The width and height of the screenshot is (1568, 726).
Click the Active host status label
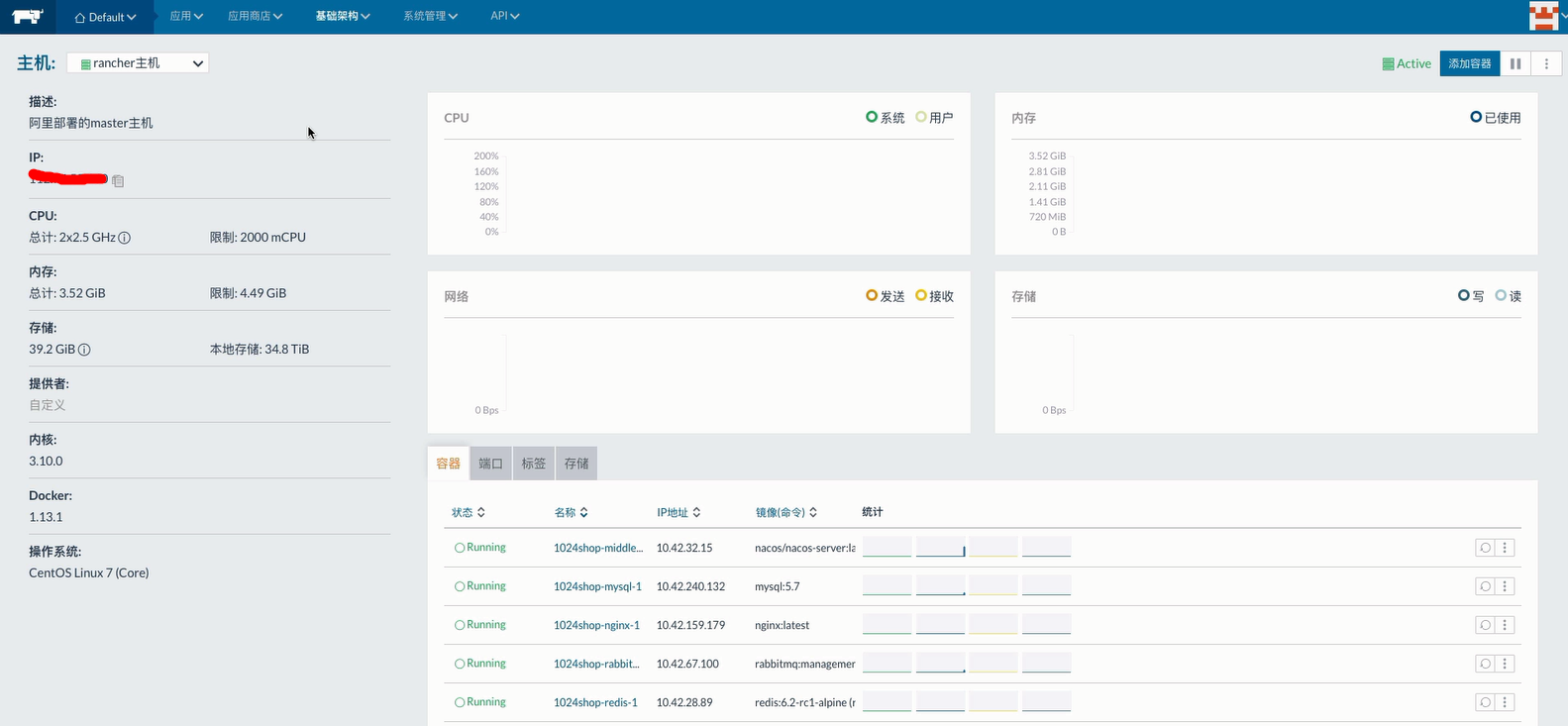point(1407,63)
